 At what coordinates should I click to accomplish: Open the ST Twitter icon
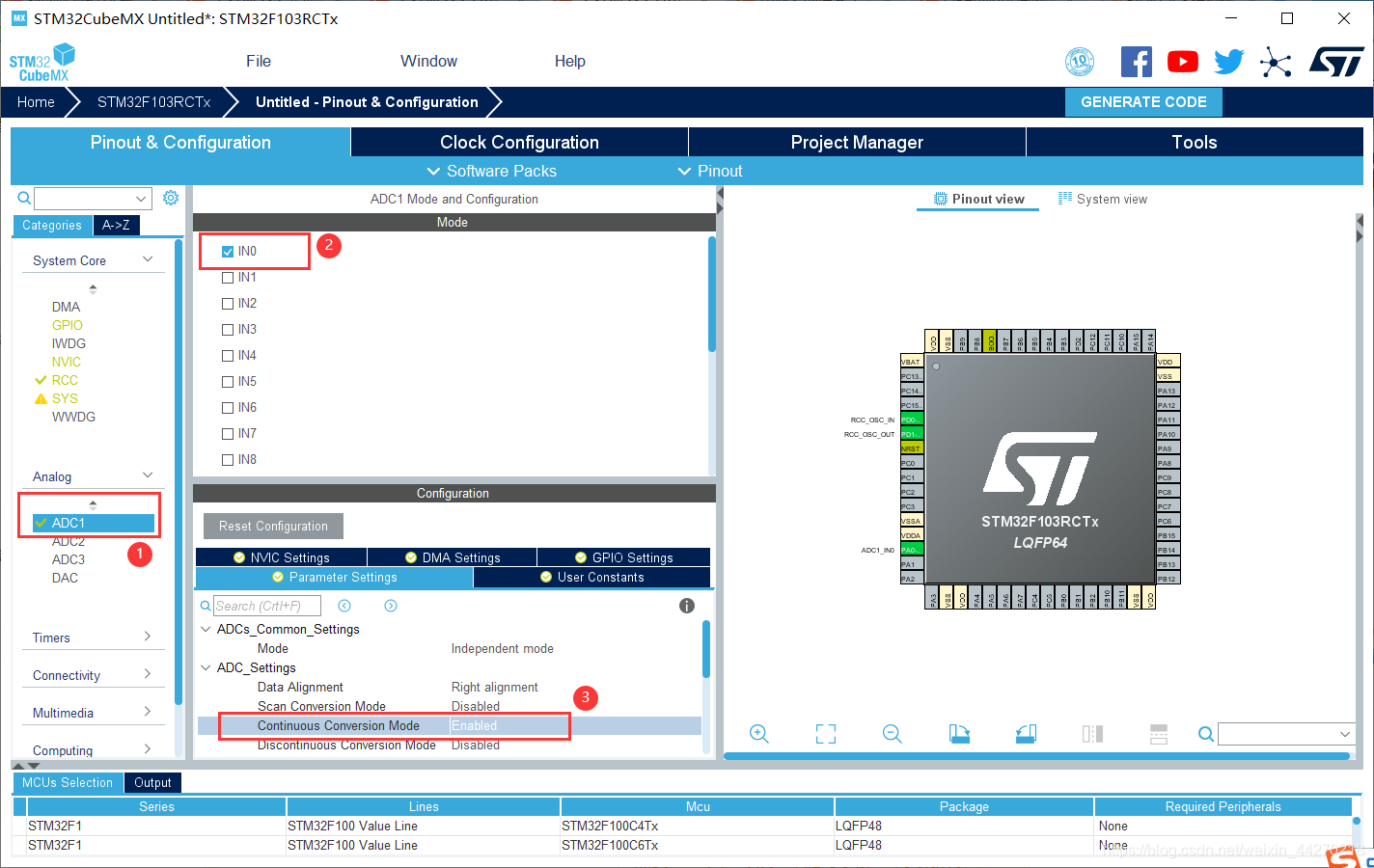click(x=1228, y=62)
